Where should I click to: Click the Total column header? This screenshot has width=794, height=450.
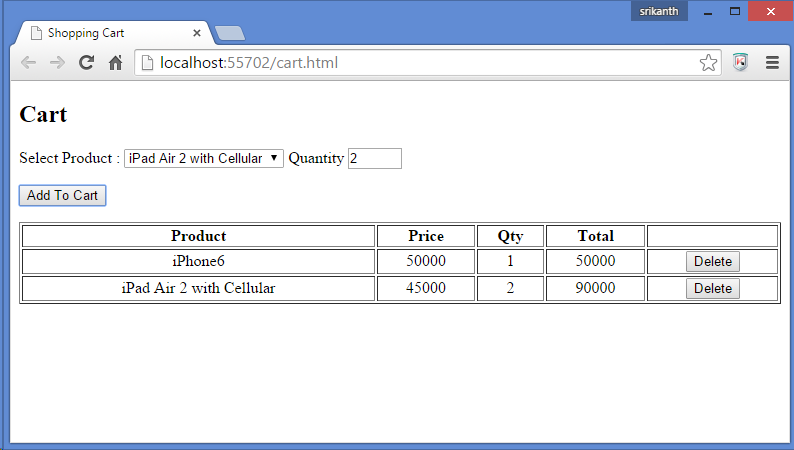click(596, 236)
